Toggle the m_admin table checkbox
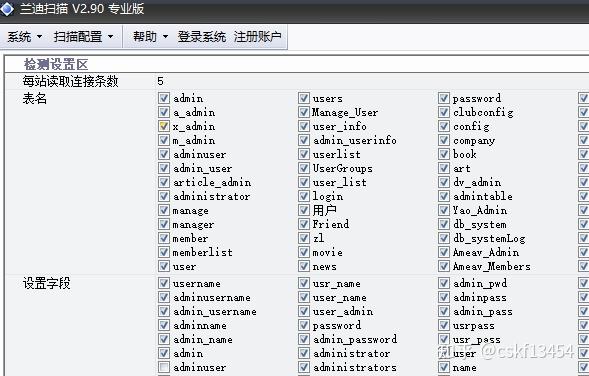The width and height of the screenshot is (589, 376). coord(163,140)
